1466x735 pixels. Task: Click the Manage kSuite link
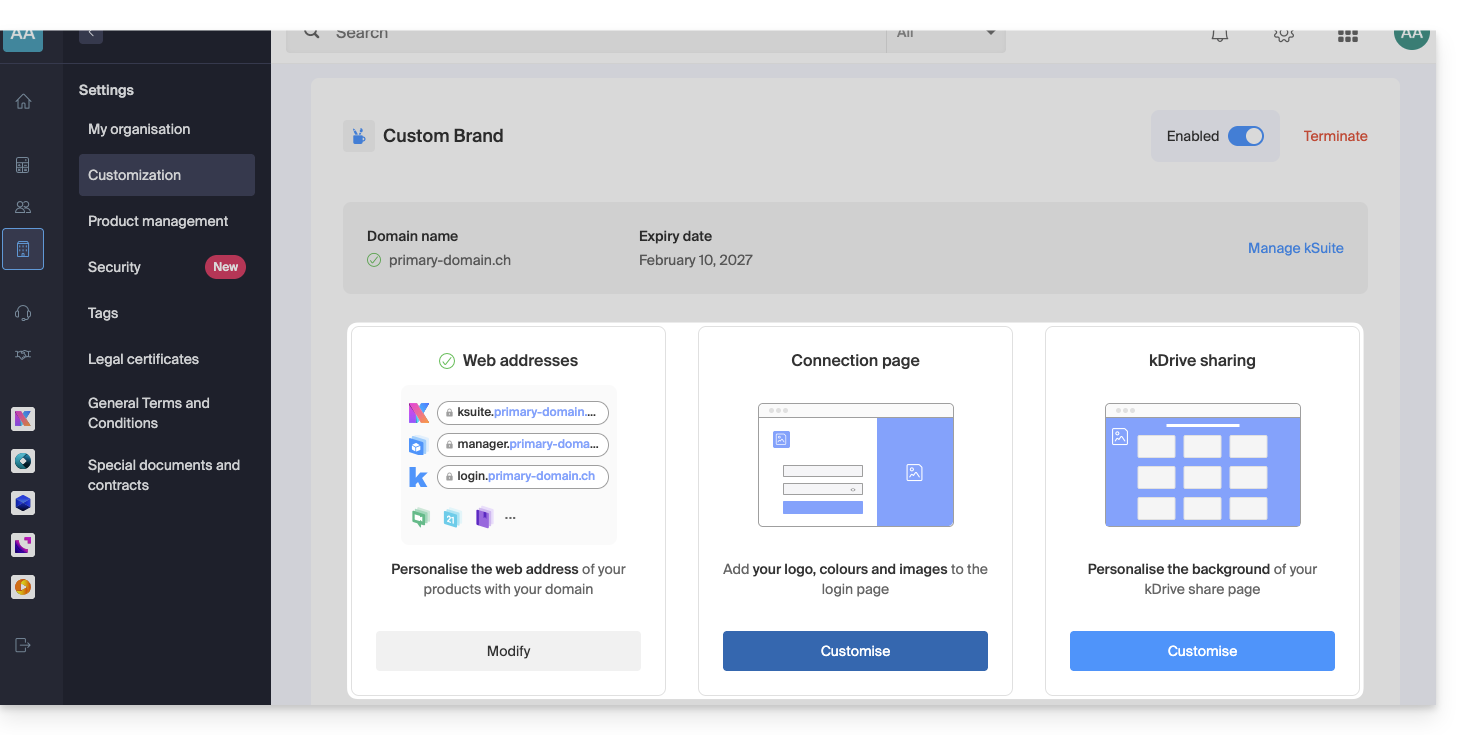1295,248
